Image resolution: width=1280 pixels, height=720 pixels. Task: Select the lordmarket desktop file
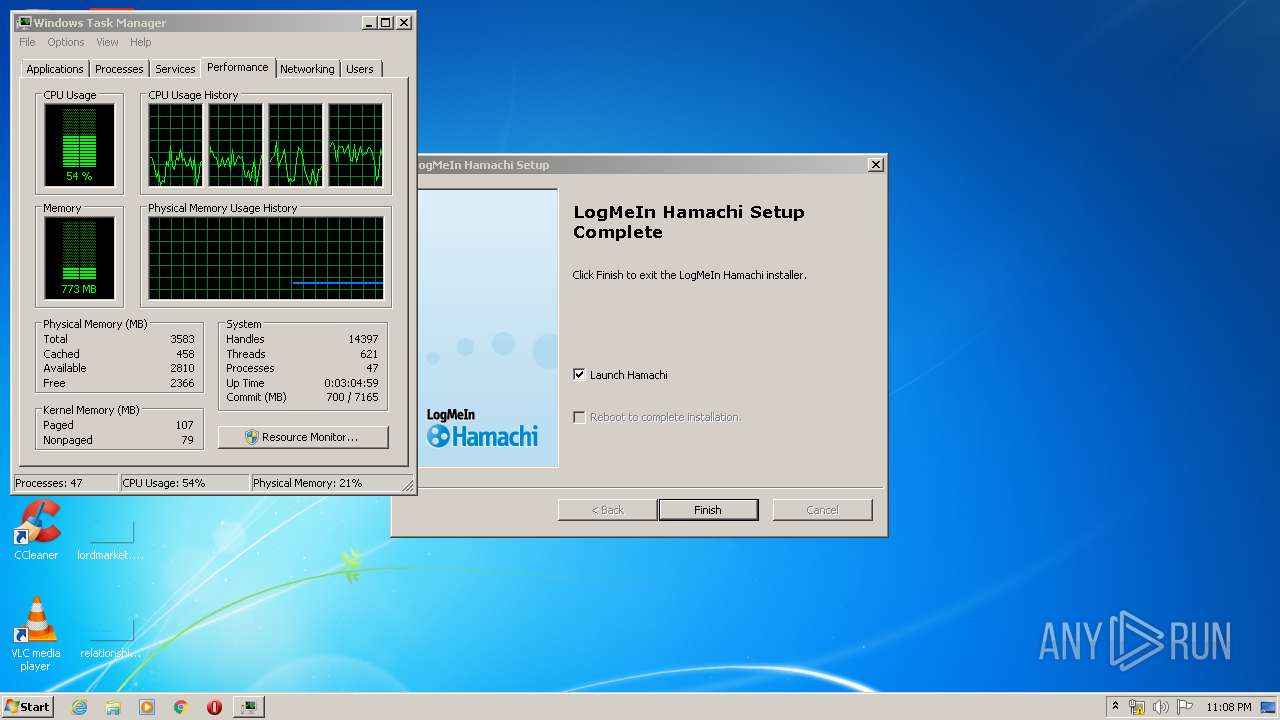click(111, 538)
